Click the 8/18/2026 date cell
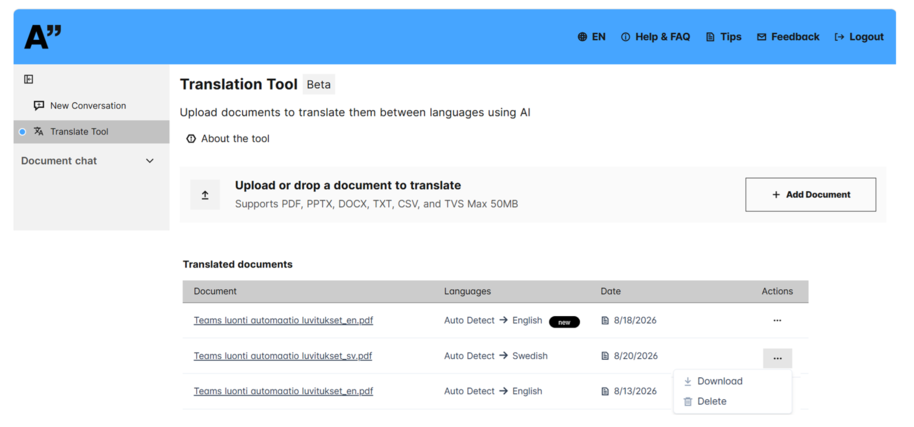Image resolution: width=914 pixels, height=427 pixels. click(x=630, y=320)
